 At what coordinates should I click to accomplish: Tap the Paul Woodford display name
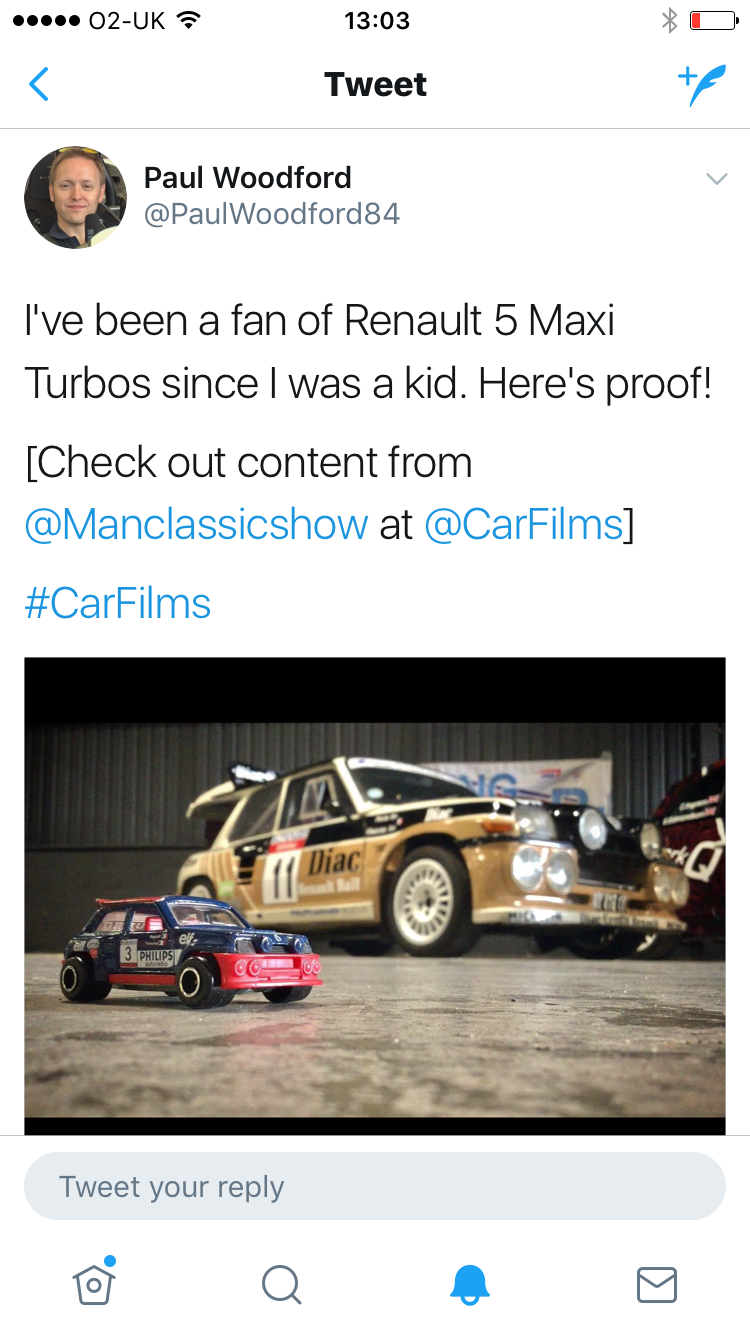coord(248,178)
